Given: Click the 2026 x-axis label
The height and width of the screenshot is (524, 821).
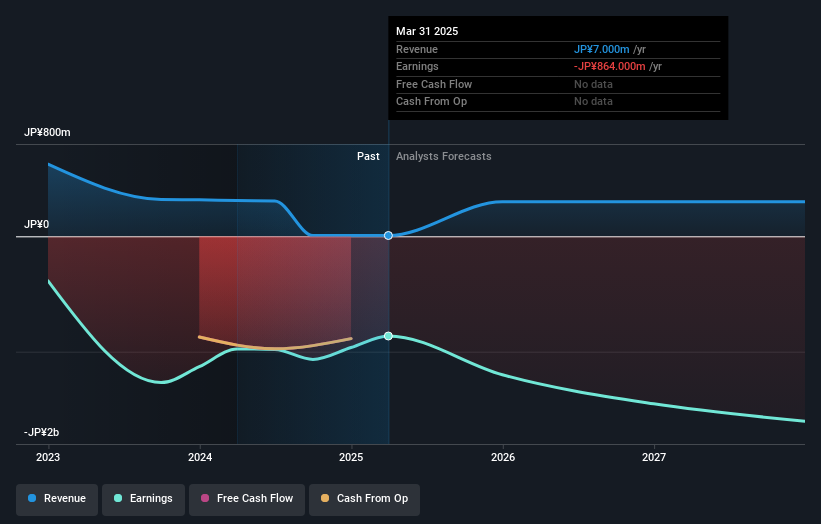Looking at the screenshot, I should click(503, 458).
